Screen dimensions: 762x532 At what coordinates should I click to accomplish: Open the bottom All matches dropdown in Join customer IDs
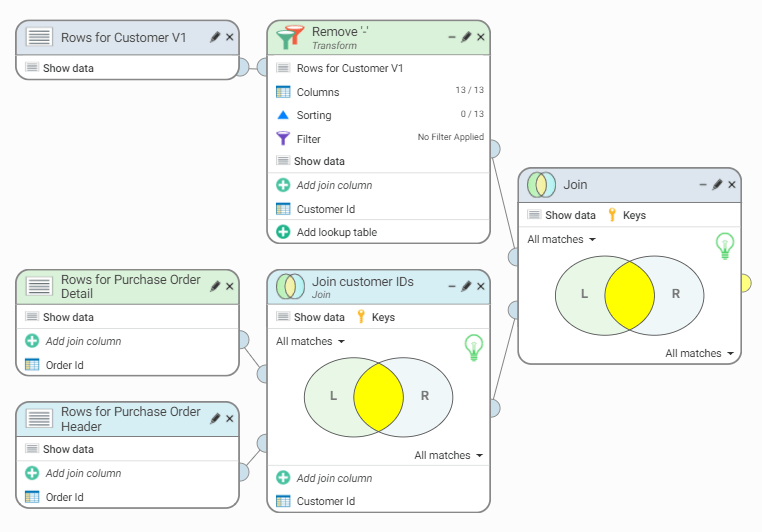click(448, 455)
